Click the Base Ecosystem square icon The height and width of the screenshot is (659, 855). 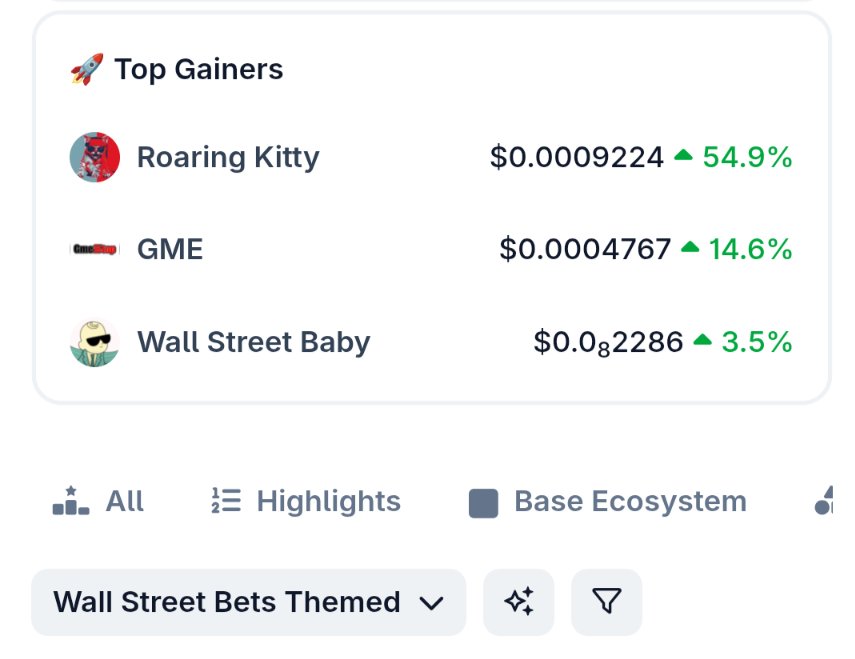click(x=483, y=503)
